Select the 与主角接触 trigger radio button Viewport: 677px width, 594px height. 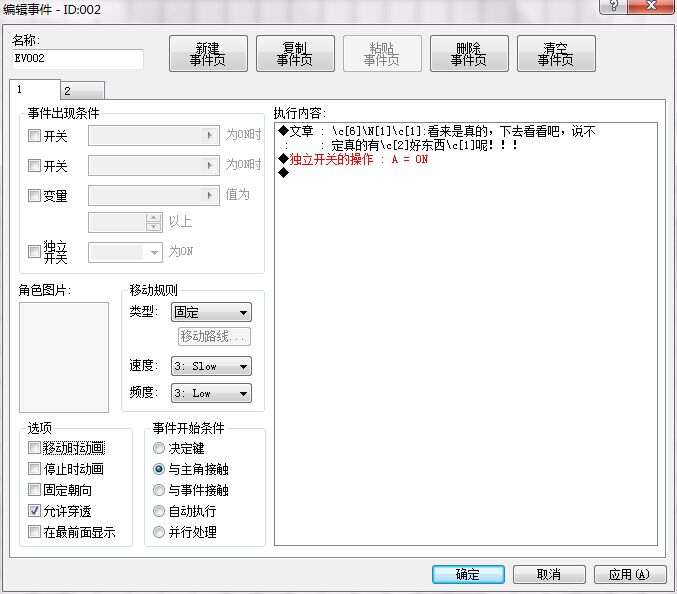(159, 469)
